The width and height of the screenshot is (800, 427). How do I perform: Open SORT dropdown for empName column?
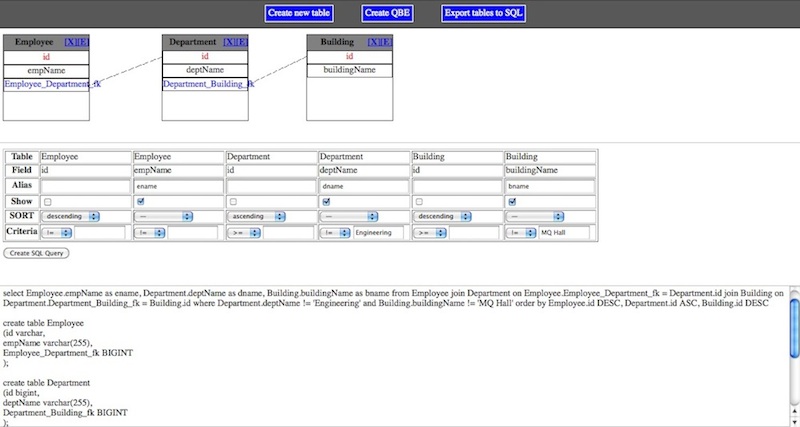[163, 216]
